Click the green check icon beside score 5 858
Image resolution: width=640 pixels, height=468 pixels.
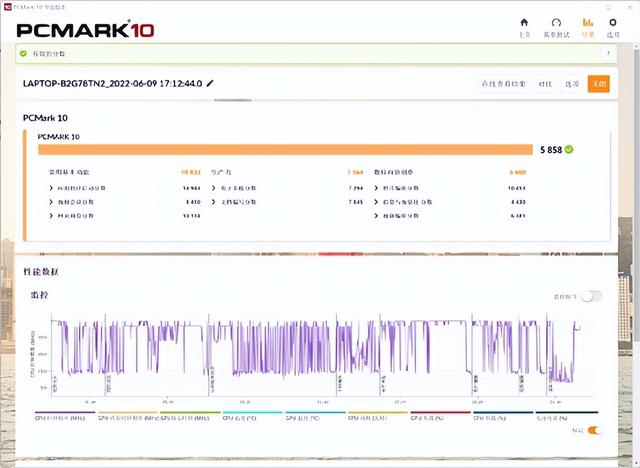tap(569, 150)
